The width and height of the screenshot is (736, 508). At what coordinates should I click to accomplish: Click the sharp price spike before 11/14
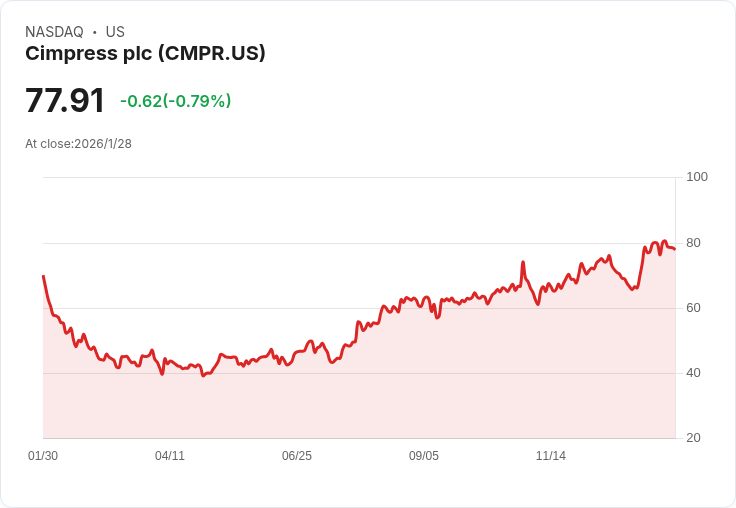[x=523, y=263]
